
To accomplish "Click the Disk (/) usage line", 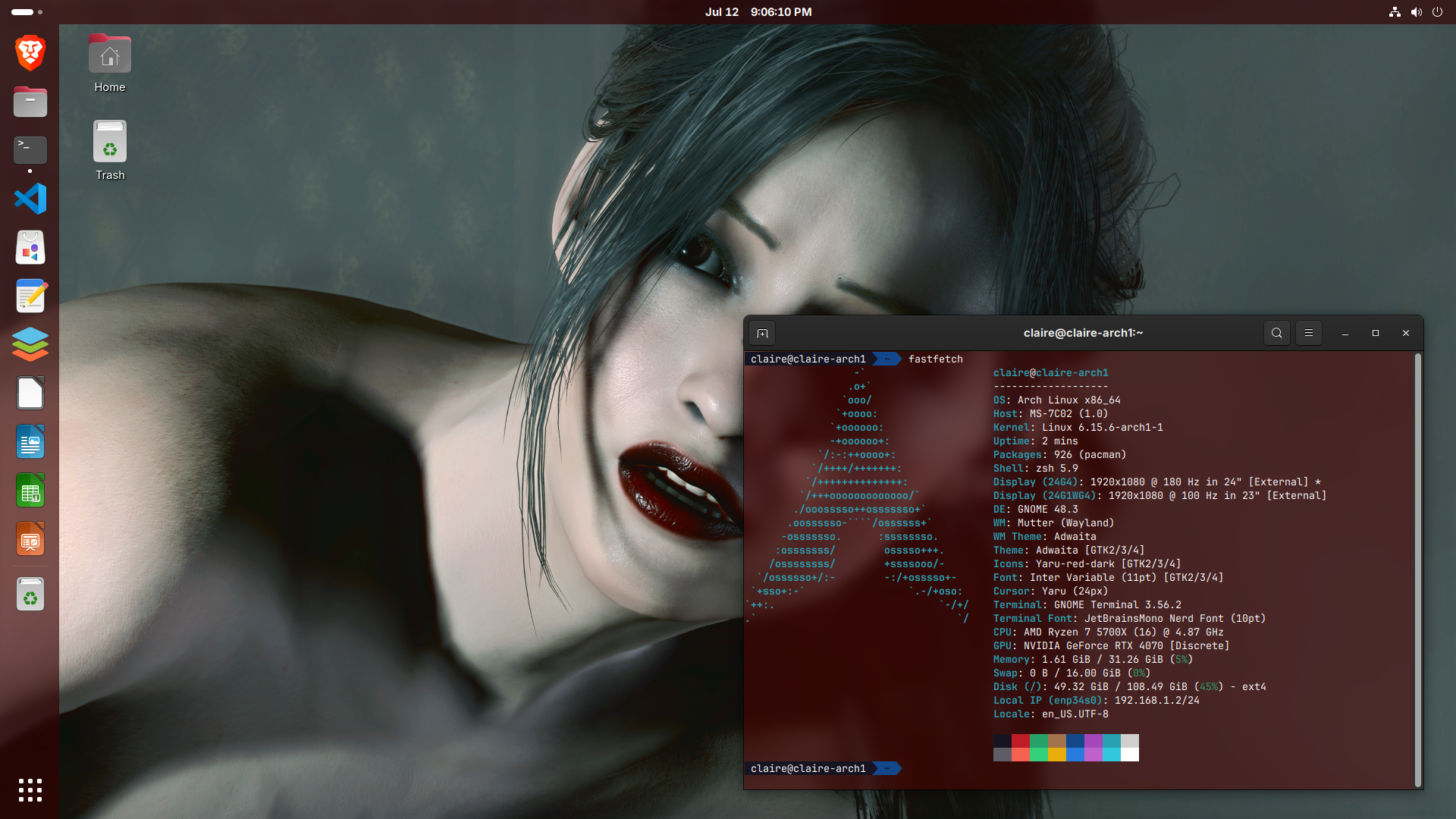I will [1130, 687].
